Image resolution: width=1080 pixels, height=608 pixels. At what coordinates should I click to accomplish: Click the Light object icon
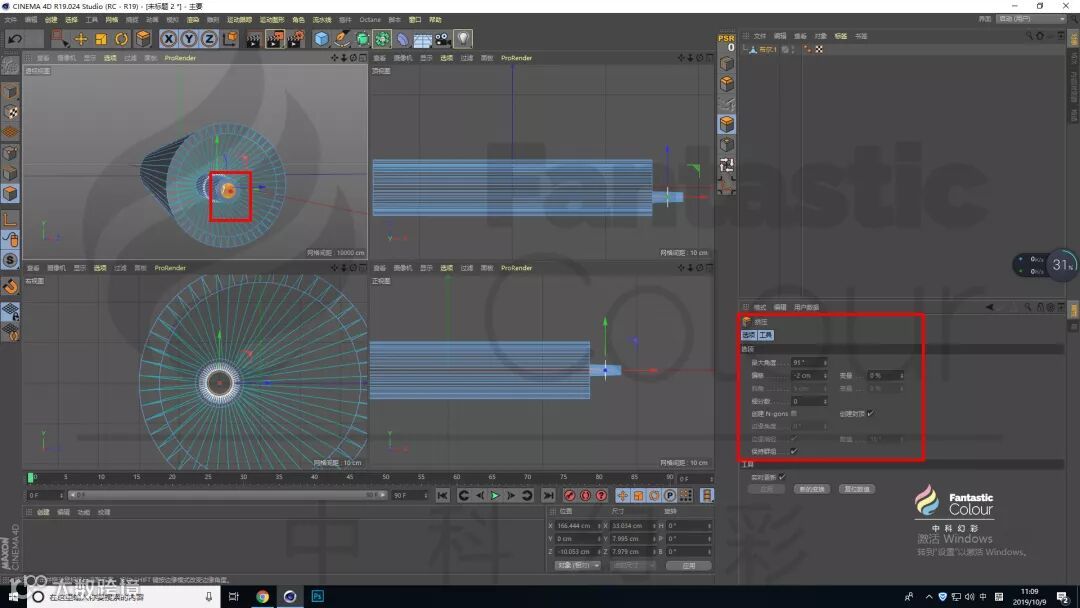click(x=463, y=39)
